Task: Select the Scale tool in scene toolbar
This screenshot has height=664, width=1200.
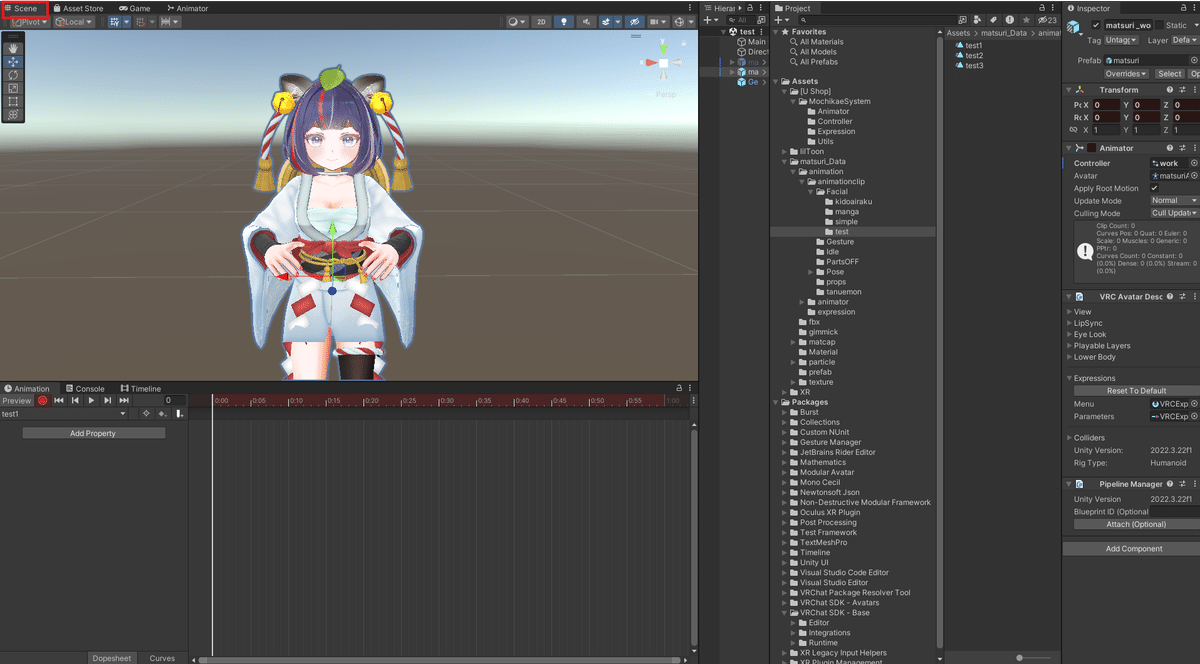Action: 14,88
